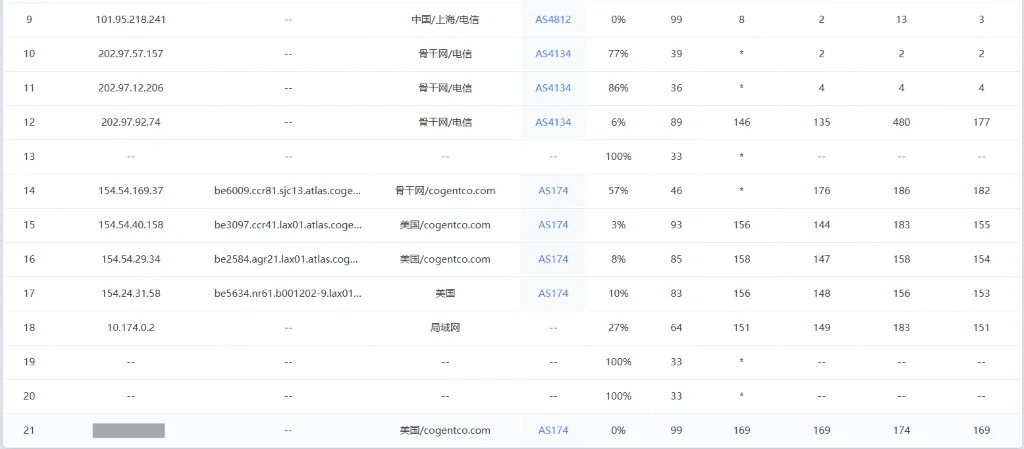Click the 57% loss value
This screenshot has height=449, width=1024.
[x=618, y=191]
